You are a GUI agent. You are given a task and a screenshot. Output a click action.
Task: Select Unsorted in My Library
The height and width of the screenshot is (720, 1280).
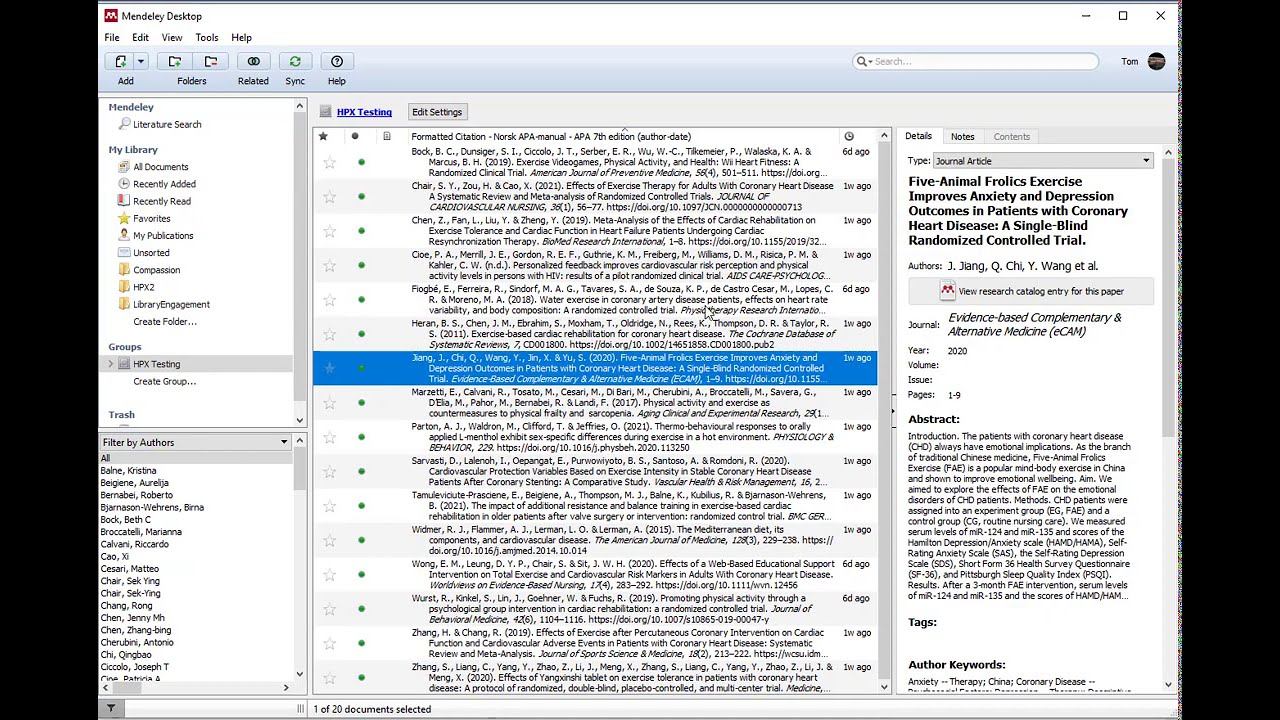click(151, 253)
